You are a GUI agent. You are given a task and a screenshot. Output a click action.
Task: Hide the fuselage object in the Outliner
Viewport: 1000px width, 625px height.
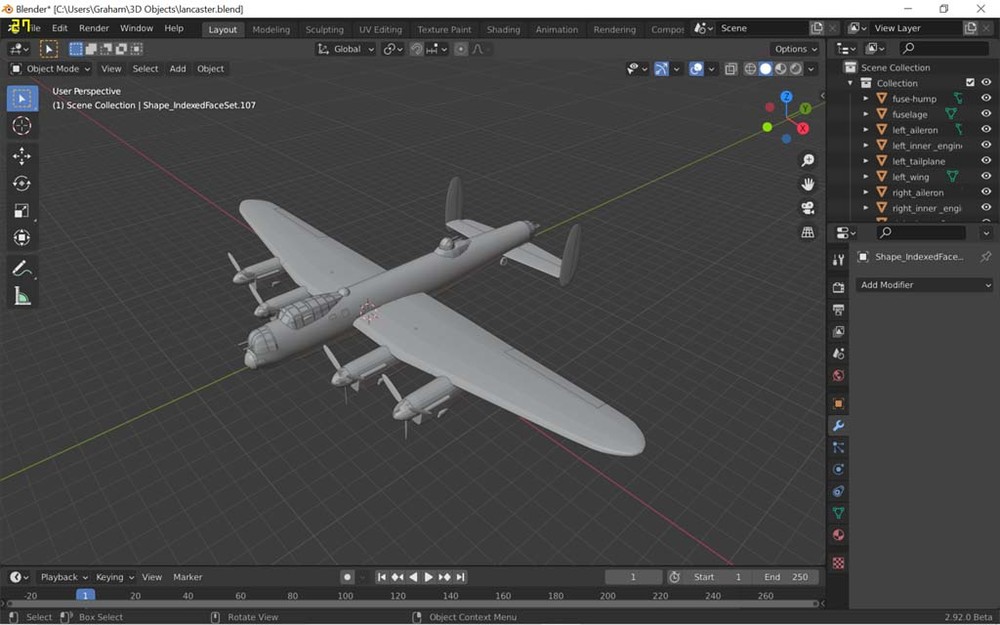click(x=986, y=114)
